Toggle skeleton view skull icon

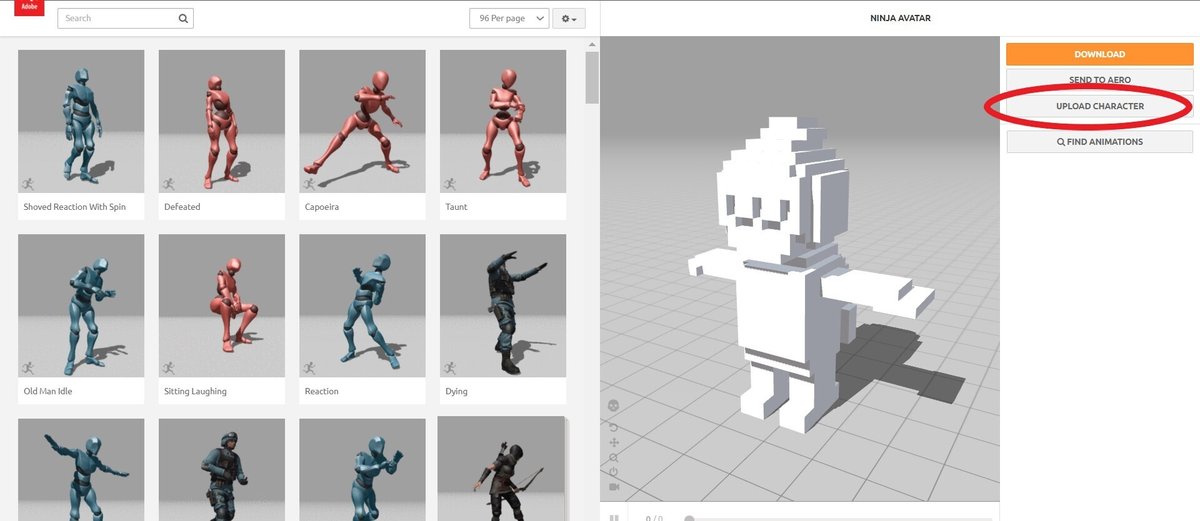click(614, 405)
